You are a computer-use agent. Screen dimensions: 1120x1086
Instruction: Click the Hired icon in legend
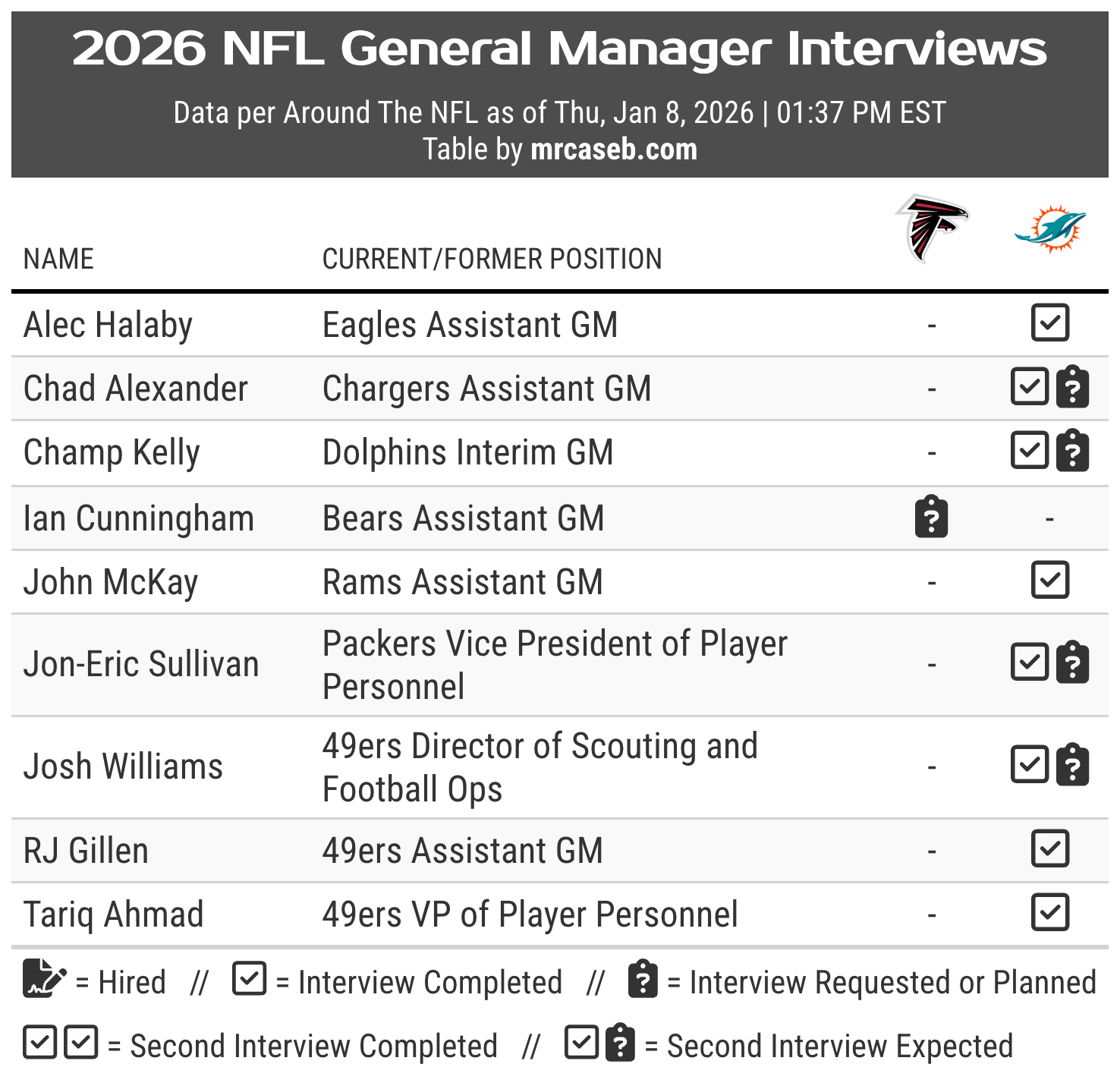[x=44, y=978]
